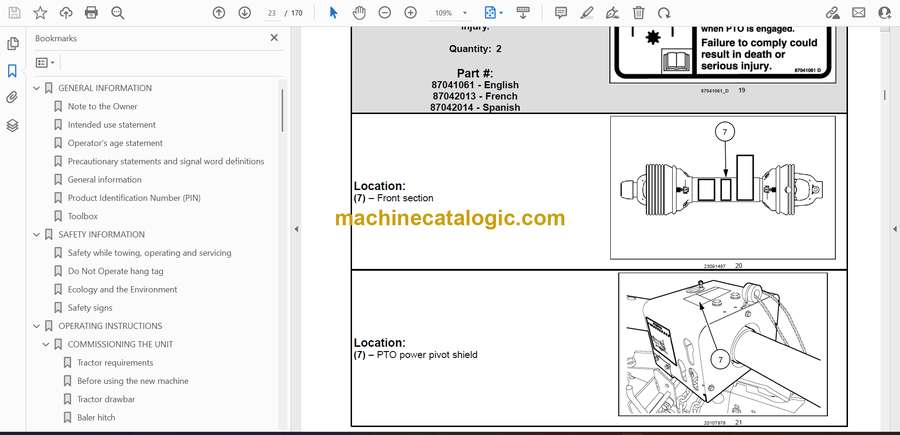The height and width of the screenshot is (435, 900).
Task: Open the layers panel
Action: click(13, 125)
